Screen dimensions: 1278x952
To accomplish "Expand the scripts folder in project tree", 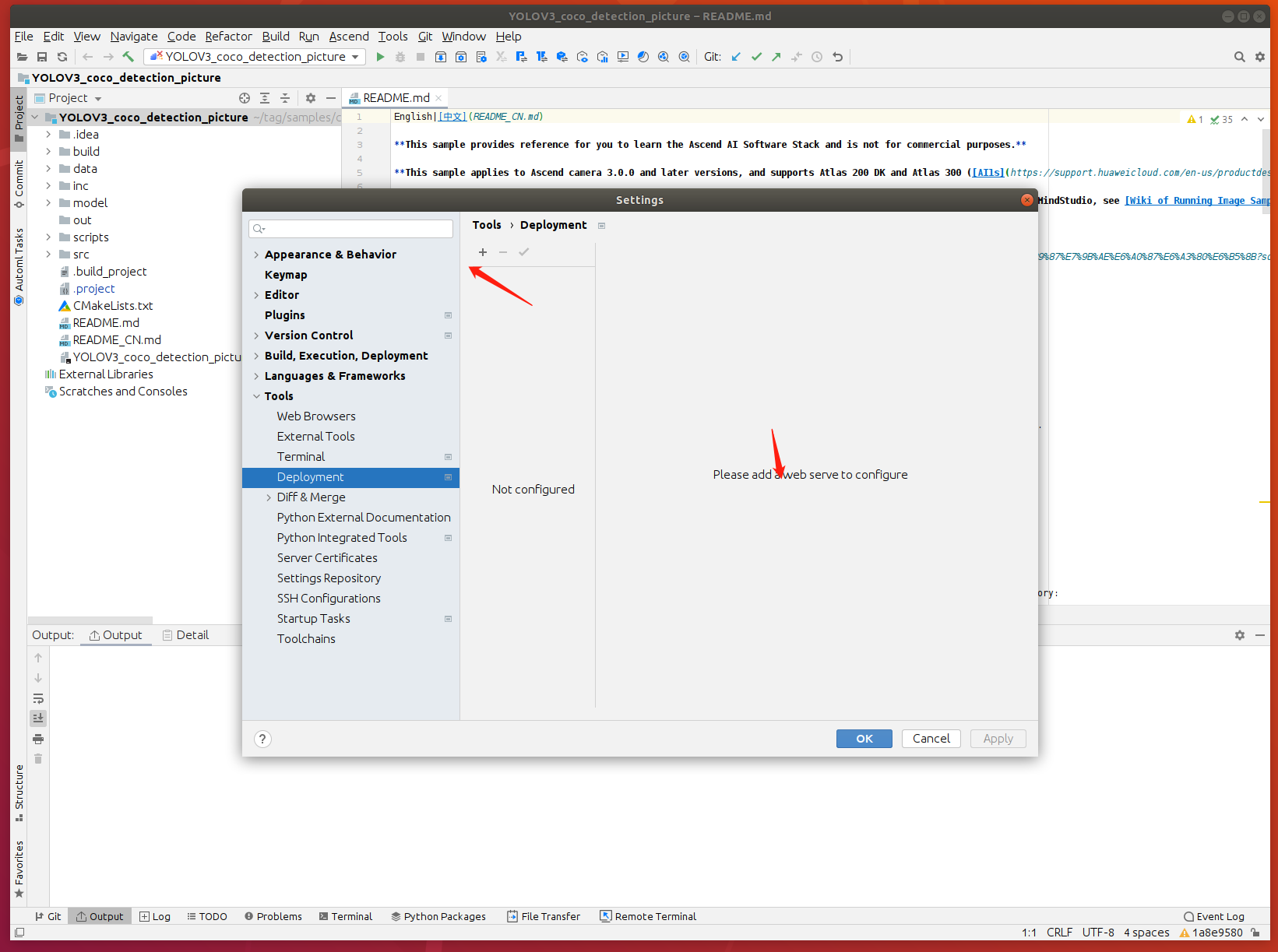I will (48, 237).
